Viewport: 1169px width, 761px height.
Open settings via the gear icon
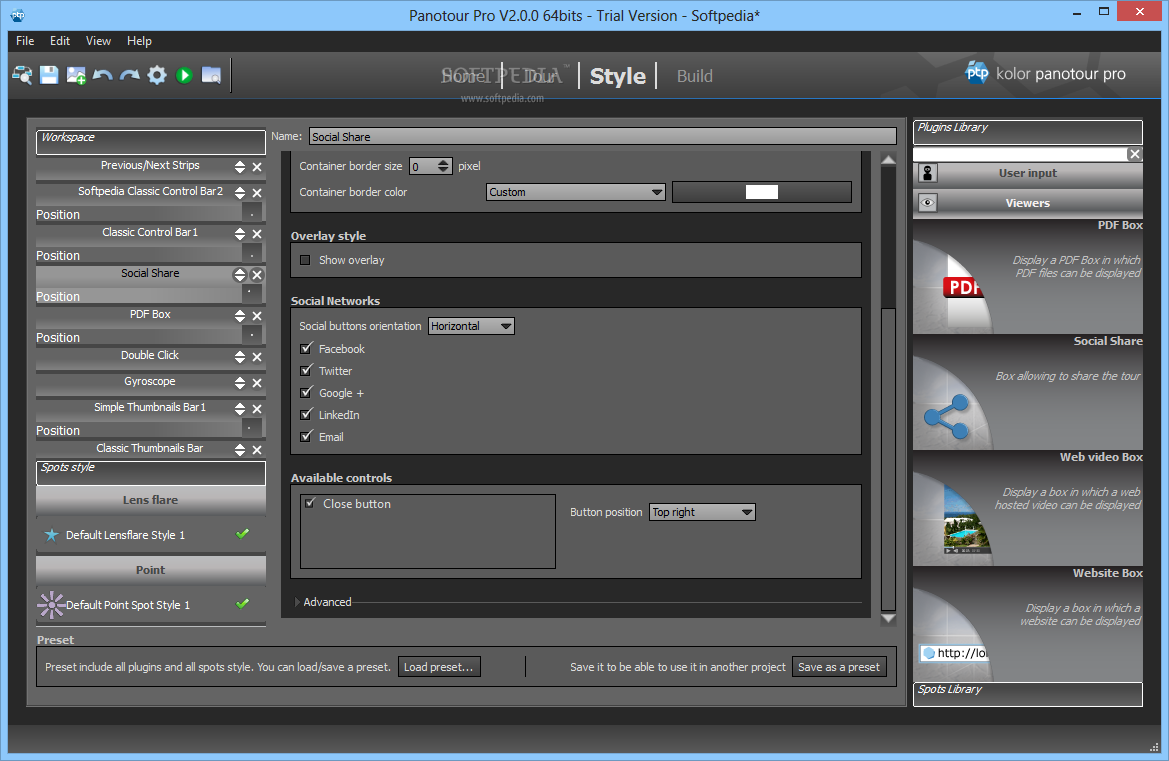(157, 75)
